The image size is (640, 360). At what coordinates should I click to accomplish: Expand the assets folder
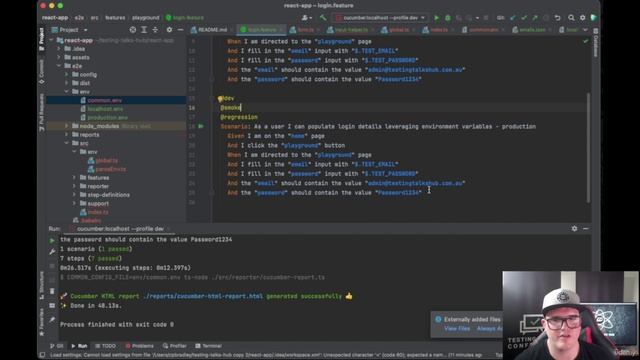pyautogui.click(x=59, y=58)
